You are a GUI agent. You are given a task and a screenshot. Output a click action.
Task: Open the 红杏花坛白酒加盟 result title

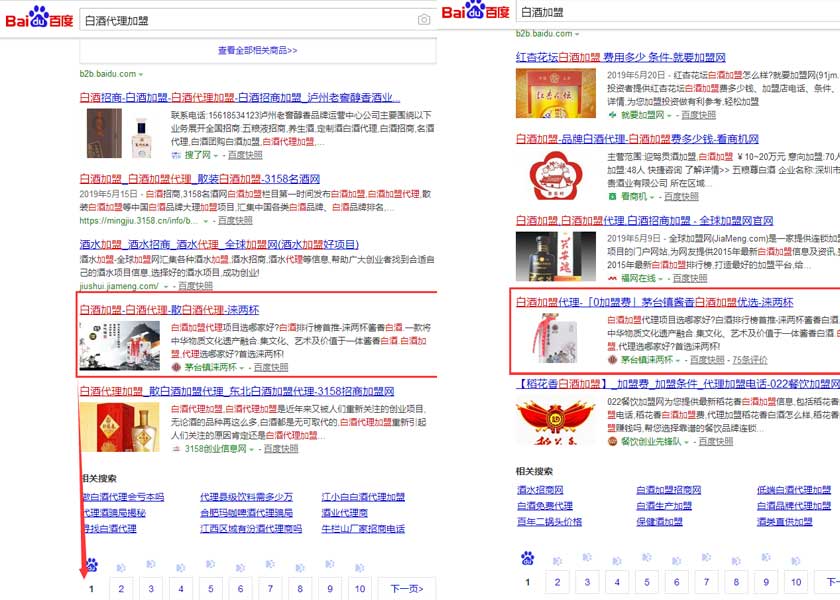pos(620,57)
